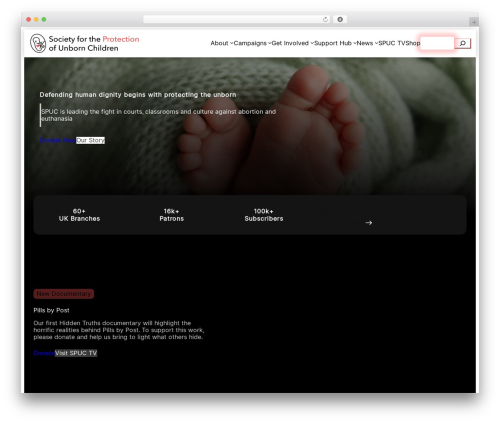Expand the Get Involved menu

(293, 43)
